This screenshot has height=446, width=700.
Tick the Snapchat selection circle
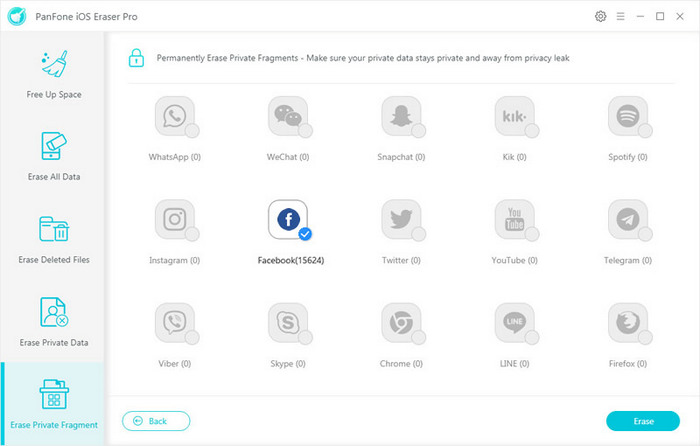[x=419, y=131]
